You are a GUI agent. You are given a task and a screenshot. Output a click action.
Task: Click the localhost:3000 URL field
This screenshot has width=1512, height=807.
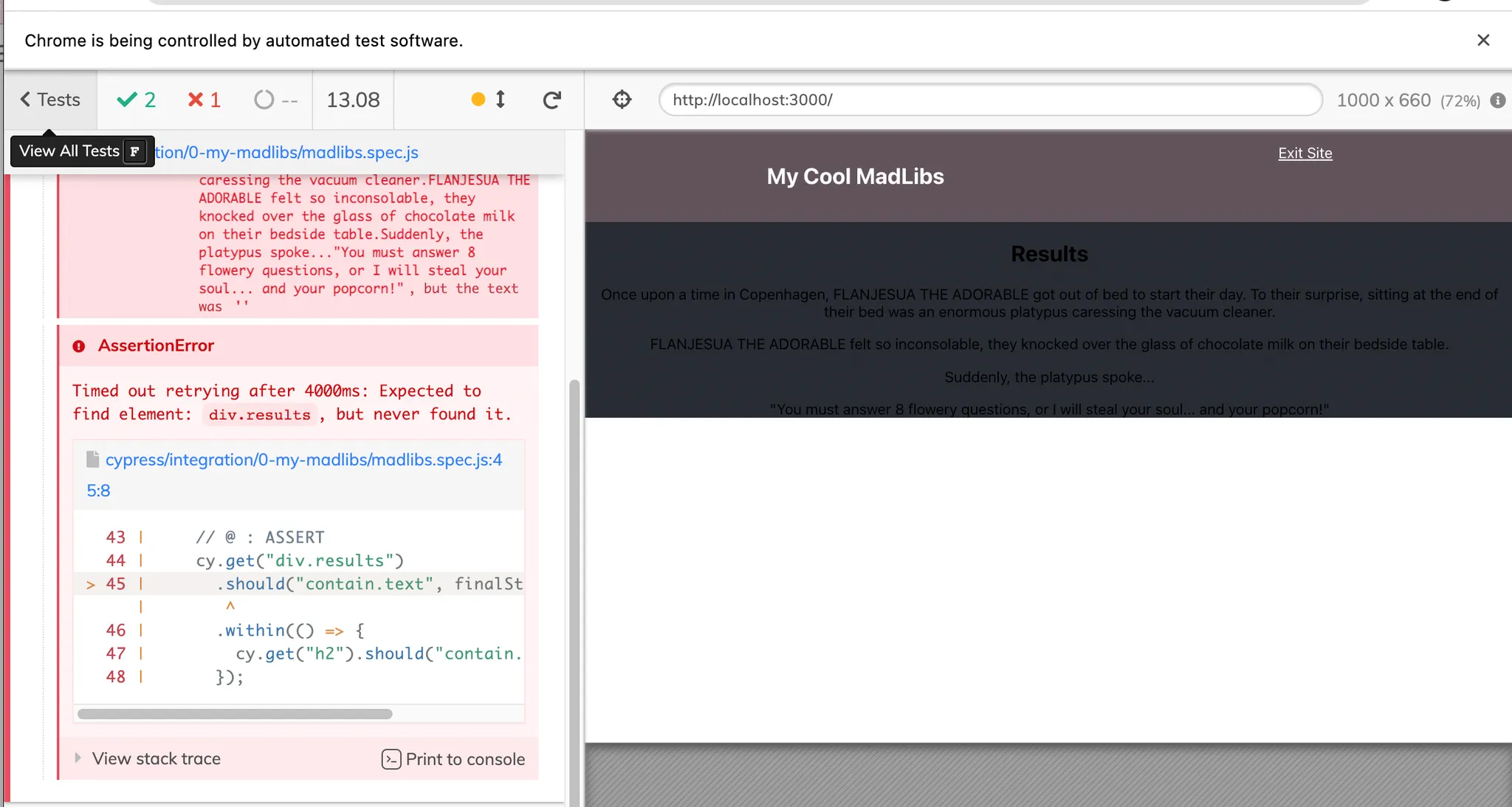(x=989, y=100)
